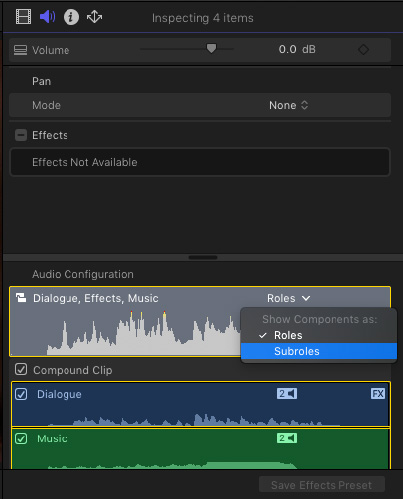This screenshot has height=499, width=403.
Task: Click Music stereo channel badge
Action: coord(287,438)
